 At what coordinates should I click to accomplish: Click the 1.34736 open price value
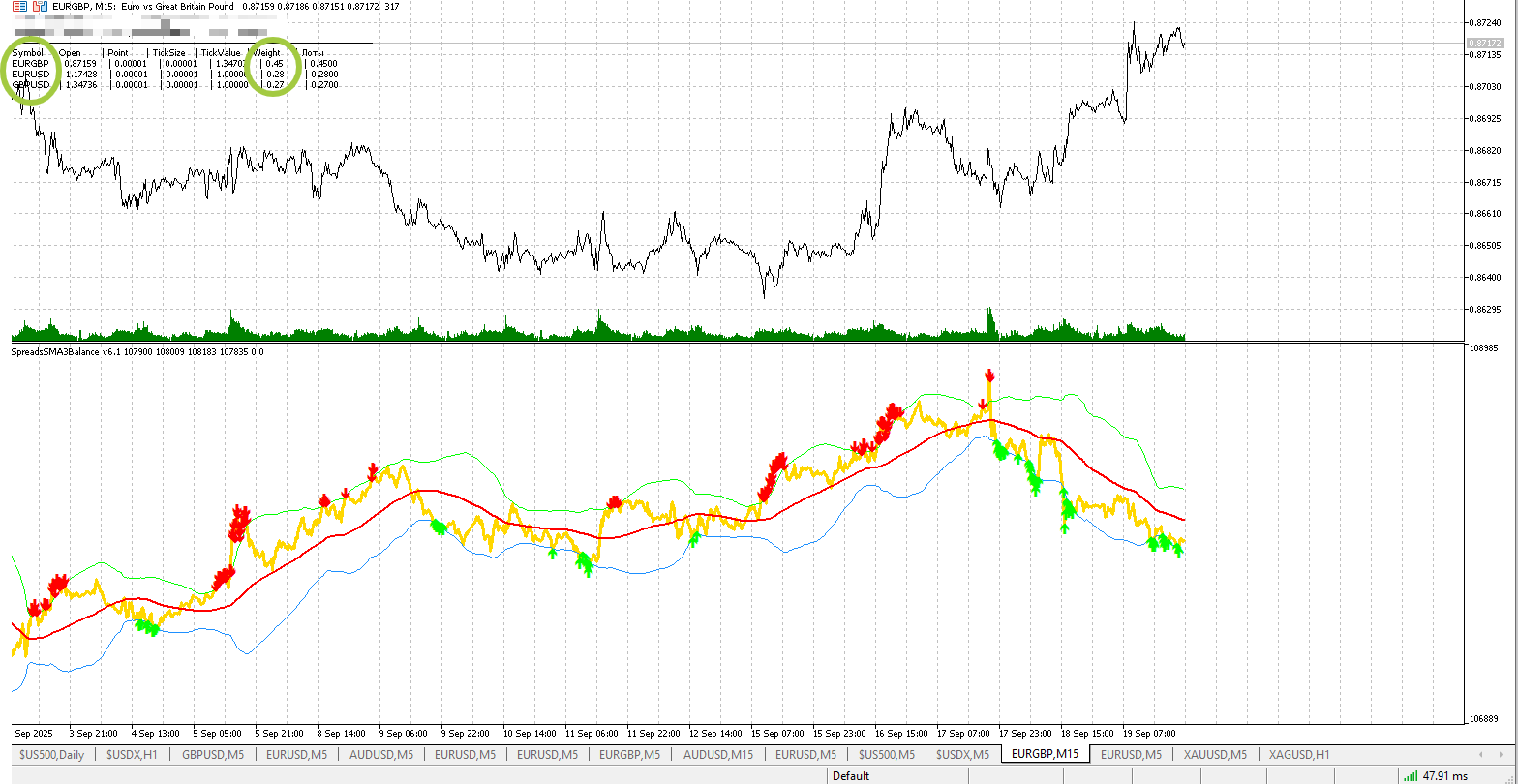[80, 85]
